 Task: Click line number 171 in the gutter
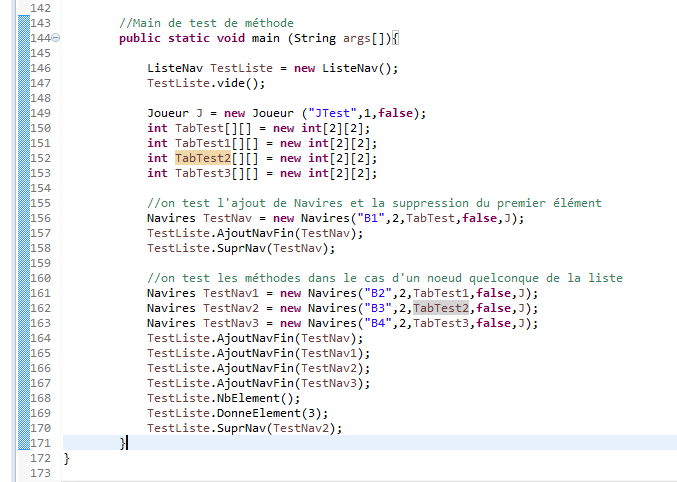(41, 443)
